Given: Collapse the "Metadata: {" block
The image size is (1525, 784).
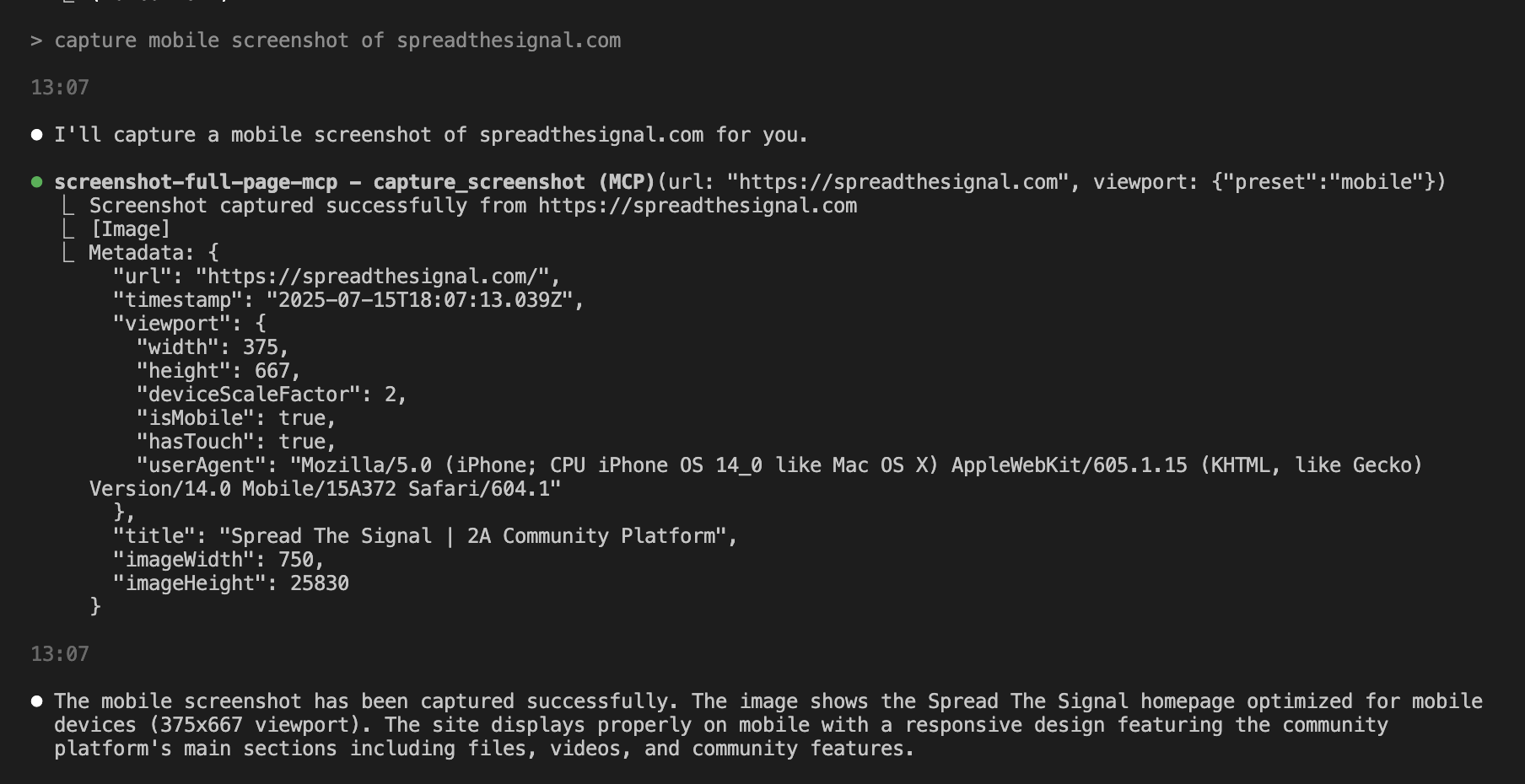Looking at the screenshot, I should [154, 253].
